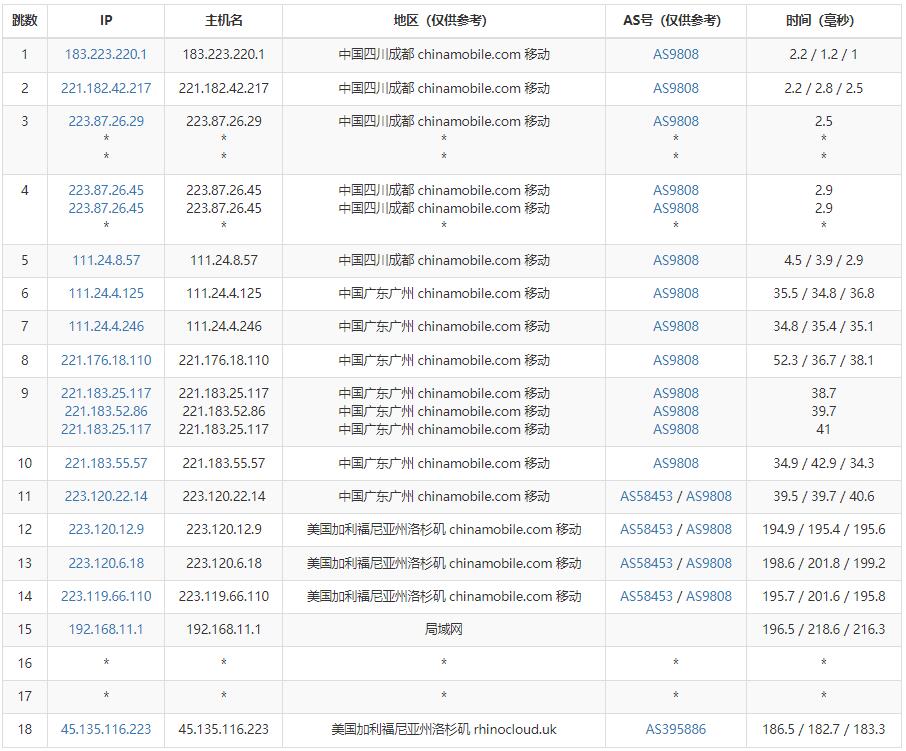Open the AS395886 link

[675, 730]
